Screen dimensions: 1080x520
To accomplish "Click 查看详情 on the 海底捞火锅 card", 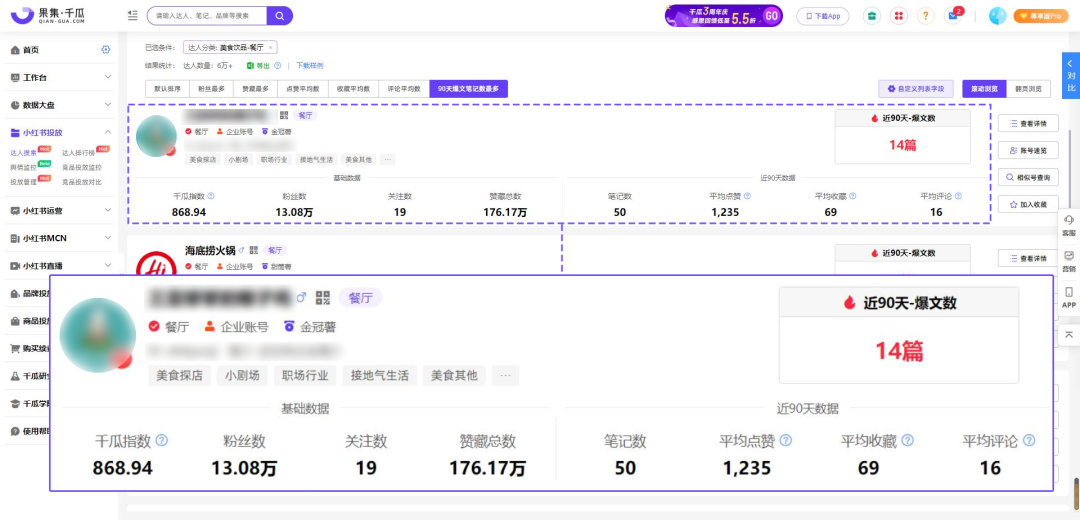I will (x=1028, y=258).
